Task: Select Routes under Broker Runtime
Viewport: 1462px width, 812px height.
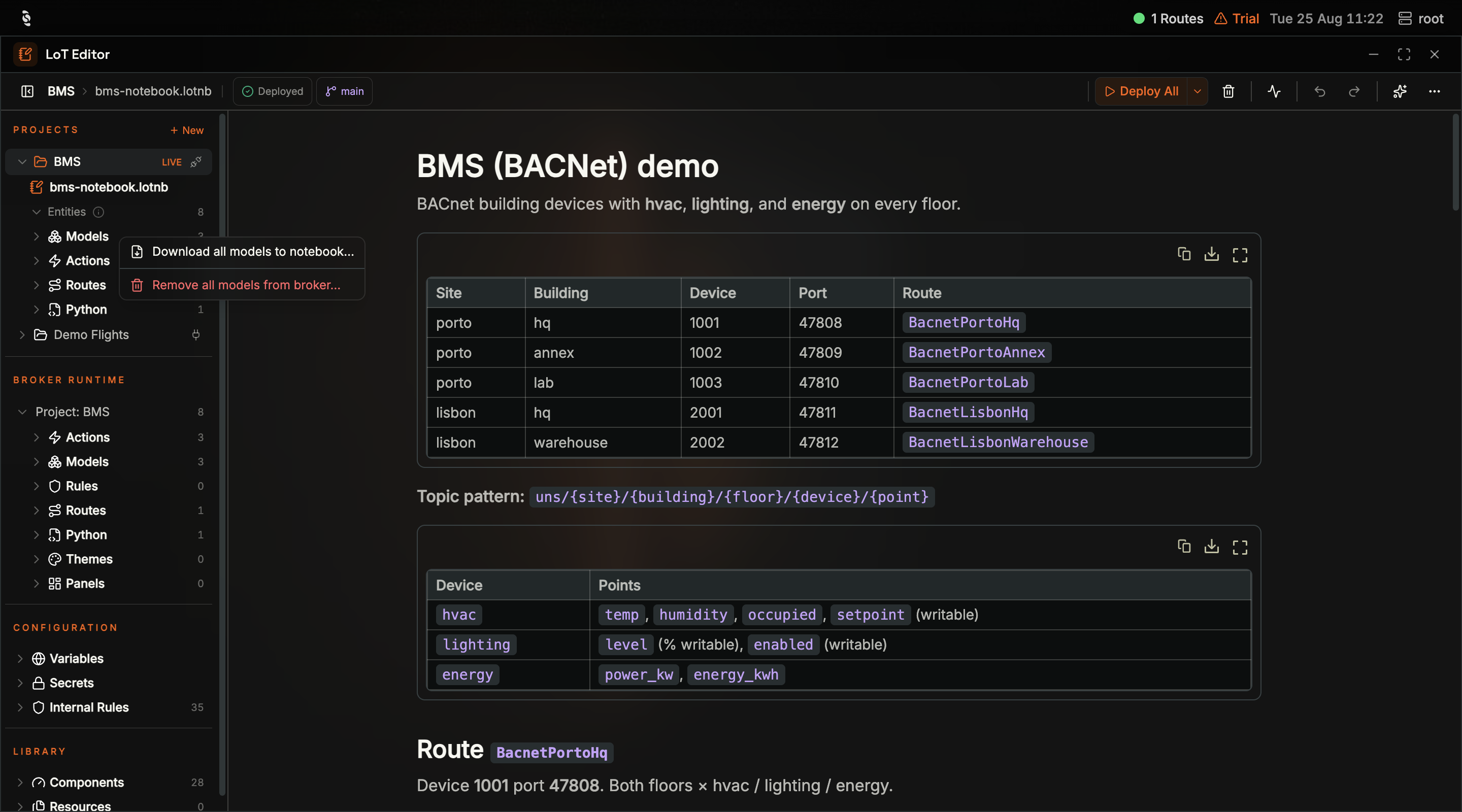Action: [86, 511]
